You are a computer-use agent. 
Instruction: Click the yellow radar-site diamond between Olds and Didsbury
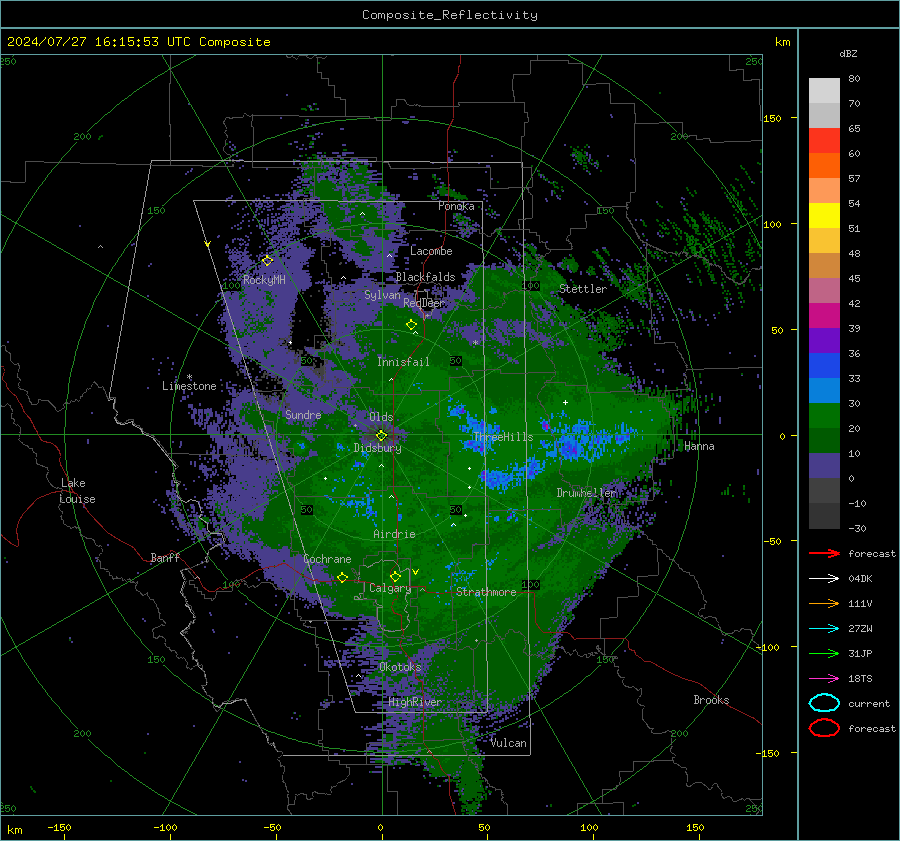[381, 435]
